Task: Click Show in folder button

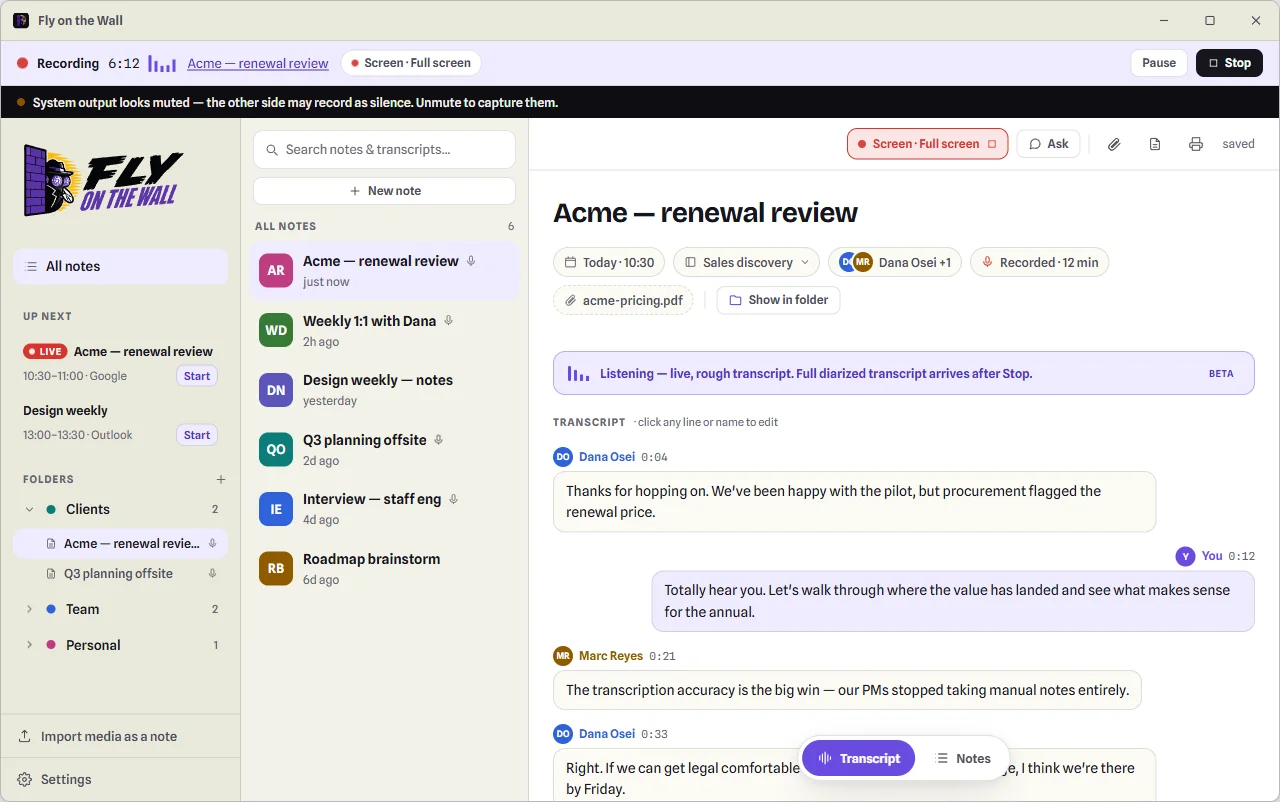Action: 778,300
